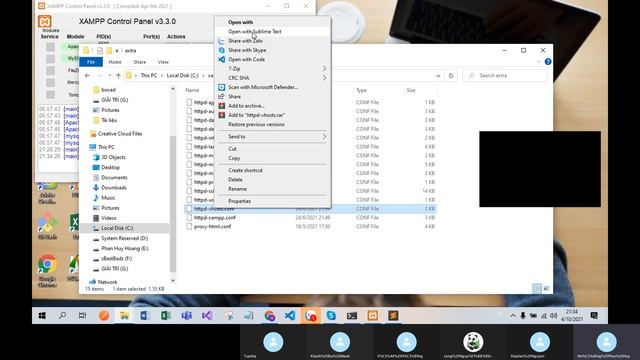This screenshot has width=640, height=360.
Task: Refresh the Explorer address bar
Action: (x=451, y=76)
